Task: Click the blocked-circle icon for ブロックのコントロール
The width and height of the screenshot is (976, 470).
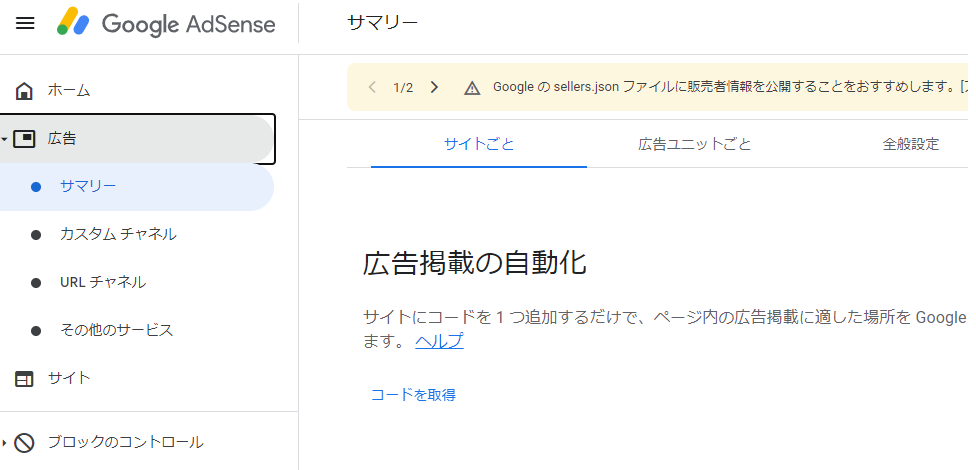Action: click(x=25, y=442)
